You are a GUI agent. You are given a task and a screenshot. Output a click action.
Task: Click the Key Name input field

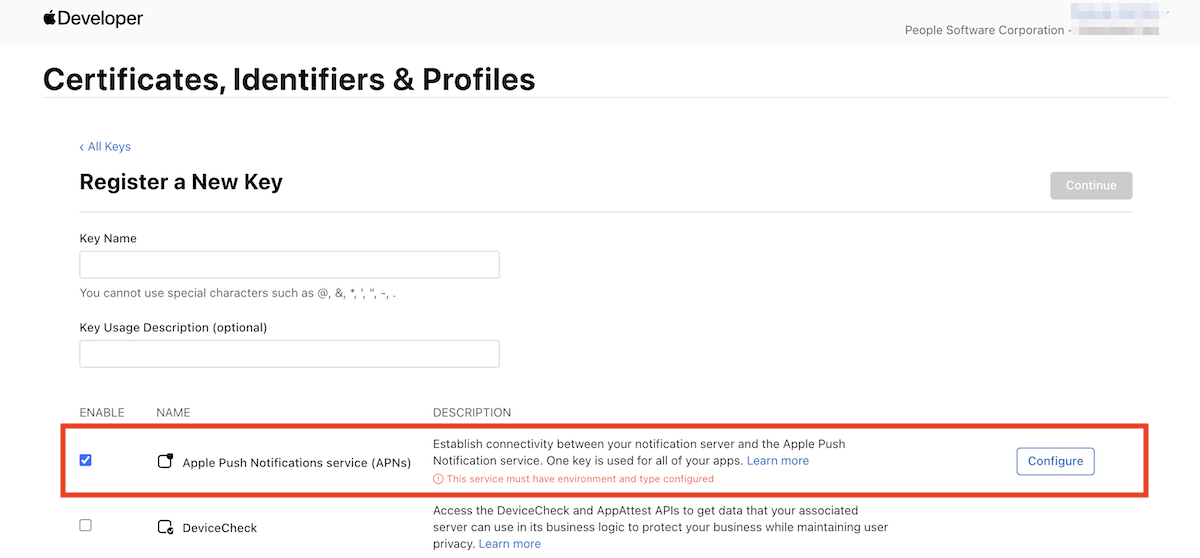click(289, 264)
